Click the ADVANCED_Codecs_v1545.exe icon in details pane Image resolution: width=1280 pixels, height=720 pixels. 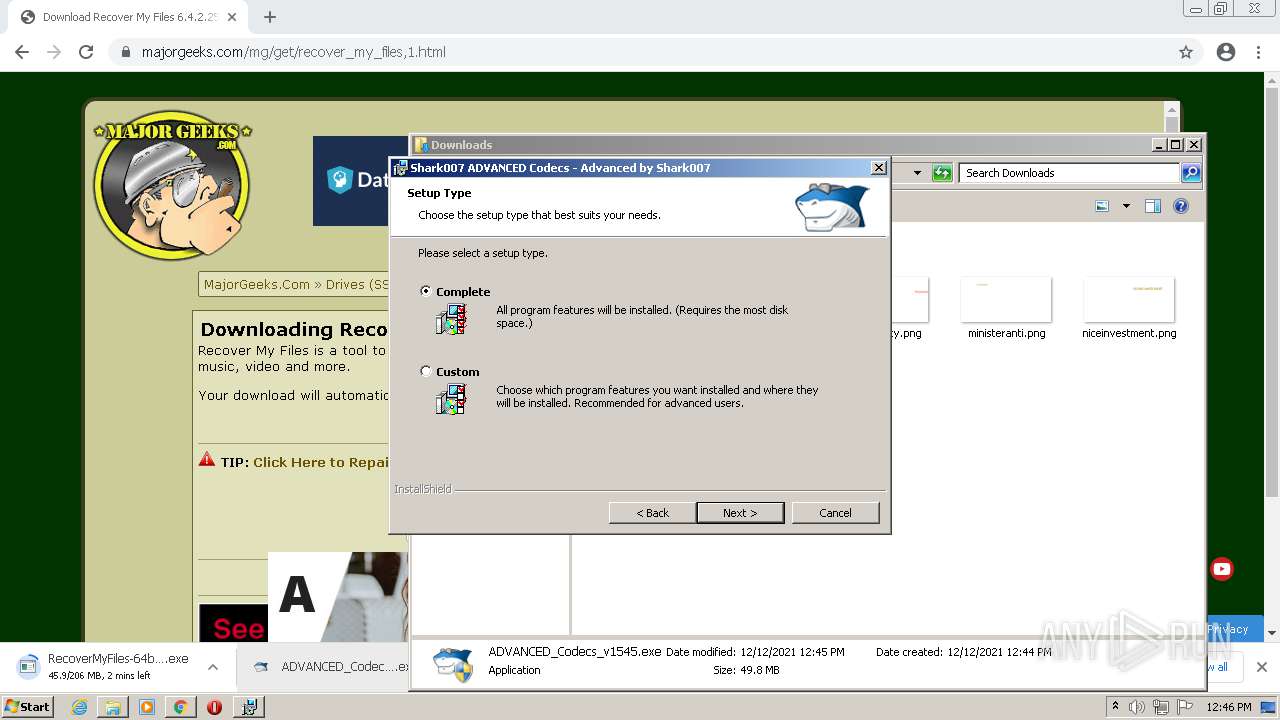pyautogui.click(x=453, y=663)
